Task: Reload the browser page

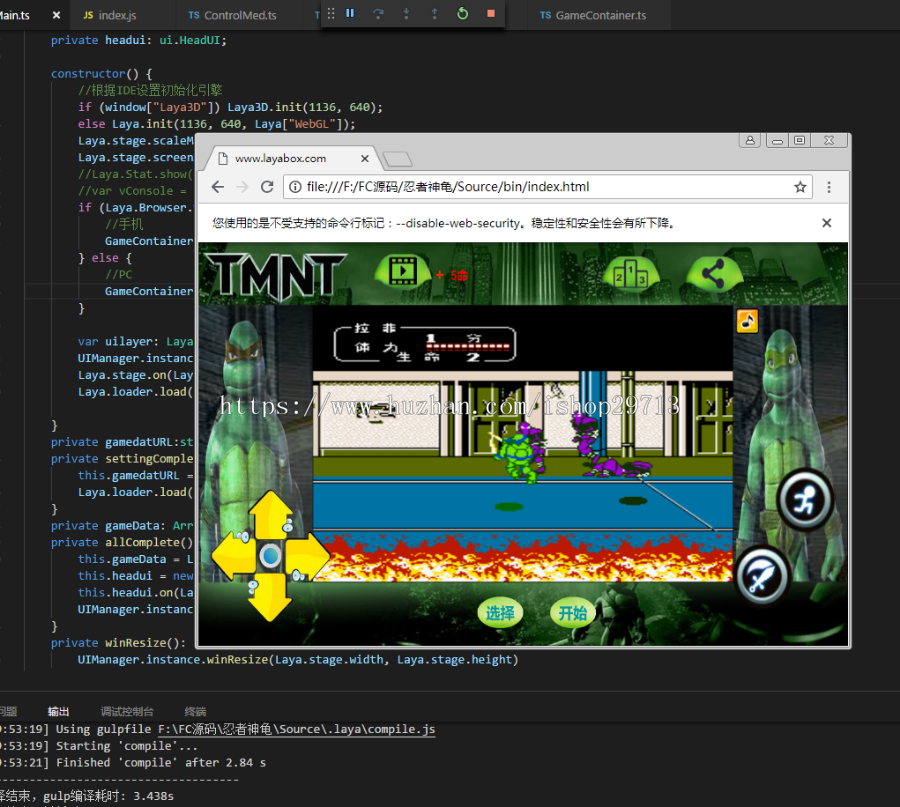Action: (267, 187)
